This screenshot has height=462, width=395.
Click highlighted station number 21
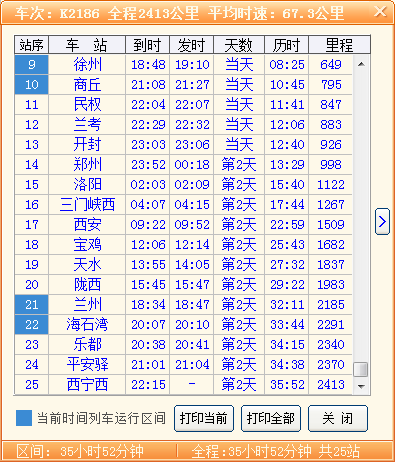[32, 305]
